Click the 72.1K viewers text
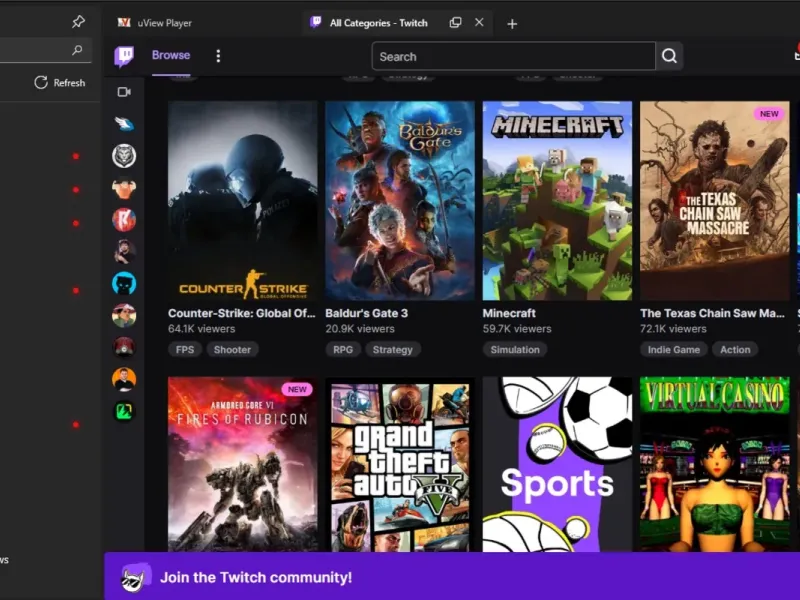 tap(673, 329)
